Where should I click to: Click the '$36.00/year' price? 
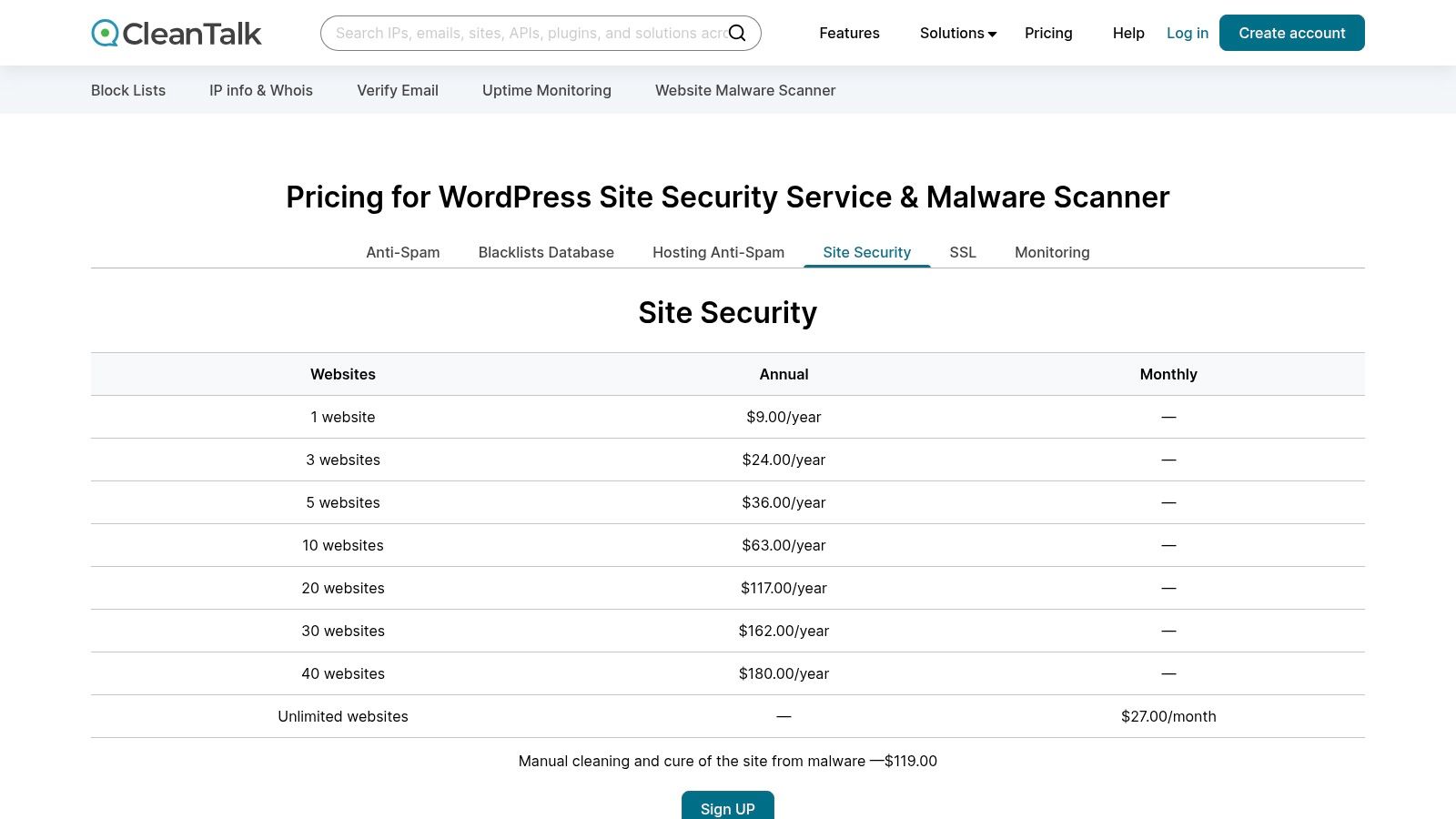784,502
